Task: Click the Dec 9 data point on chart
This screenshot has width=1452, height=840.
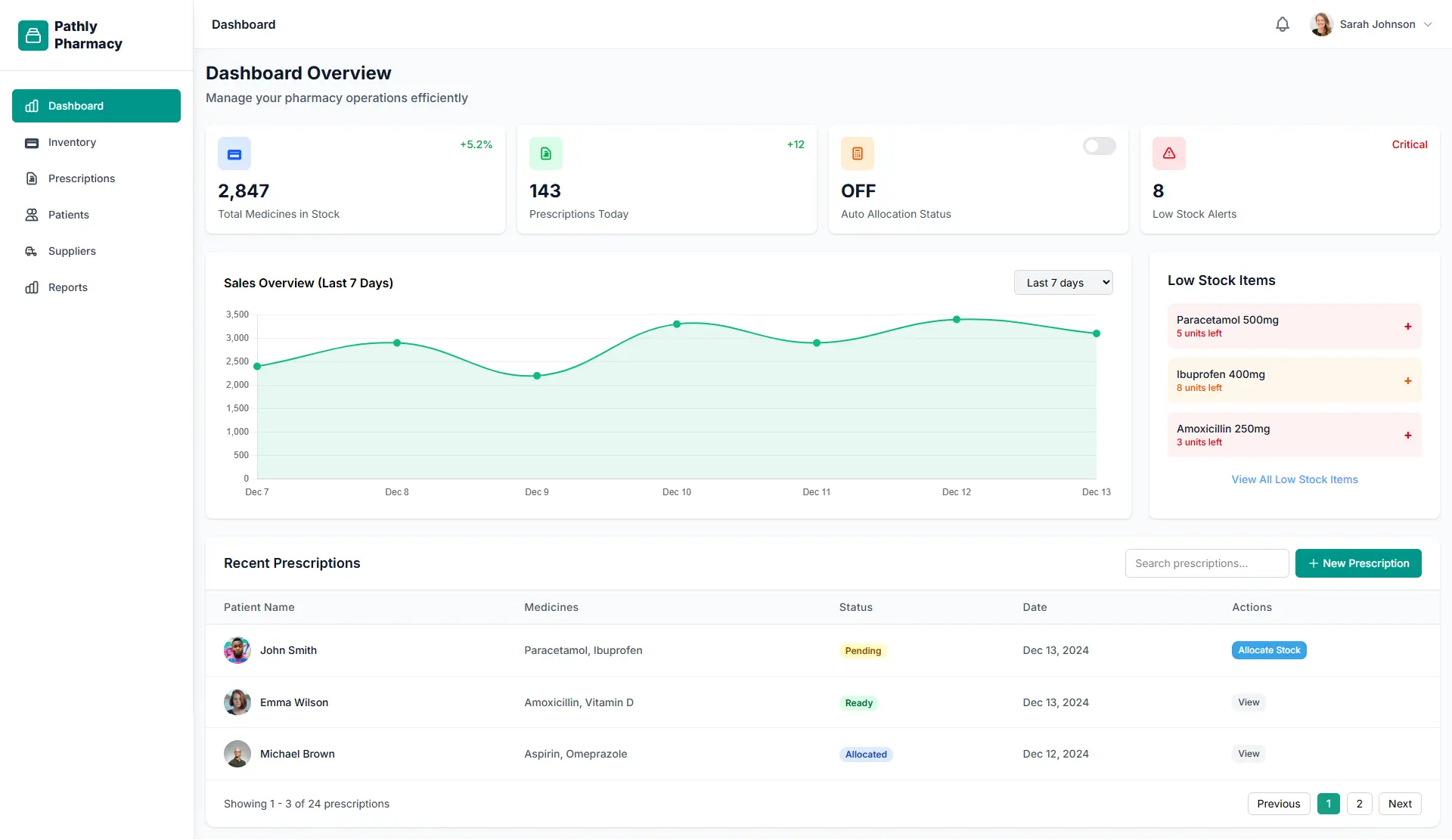Action: tap(537, 376)
